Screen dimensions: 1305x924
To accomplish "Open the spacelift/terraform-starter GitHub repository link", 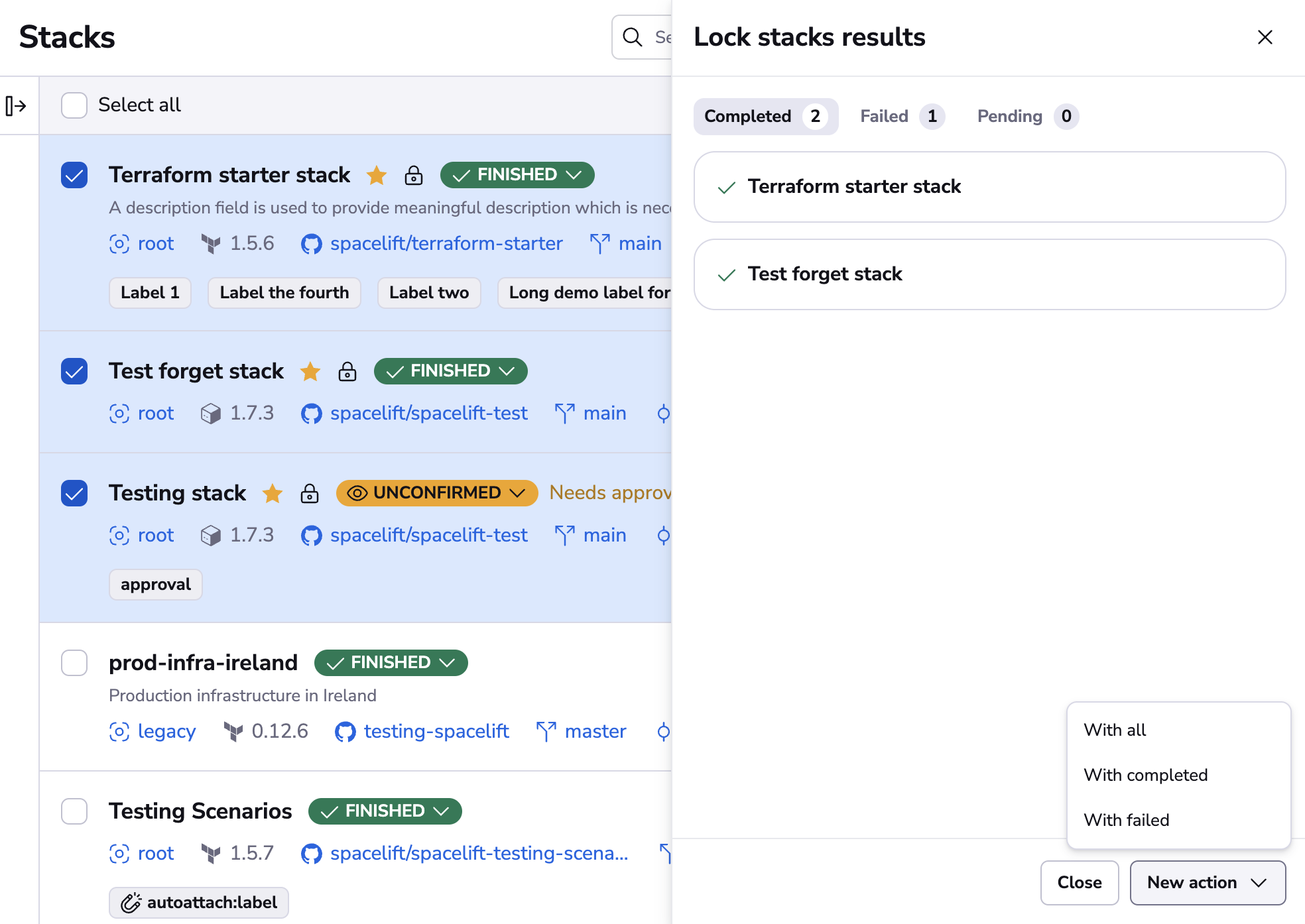I will 446,243.
